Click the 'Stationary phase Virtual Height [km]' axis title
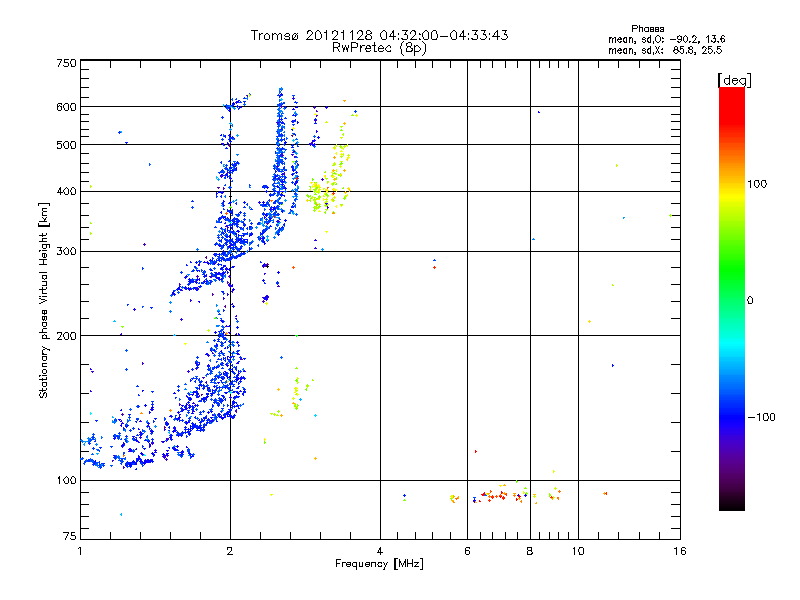800x600 pixels. 44,300
